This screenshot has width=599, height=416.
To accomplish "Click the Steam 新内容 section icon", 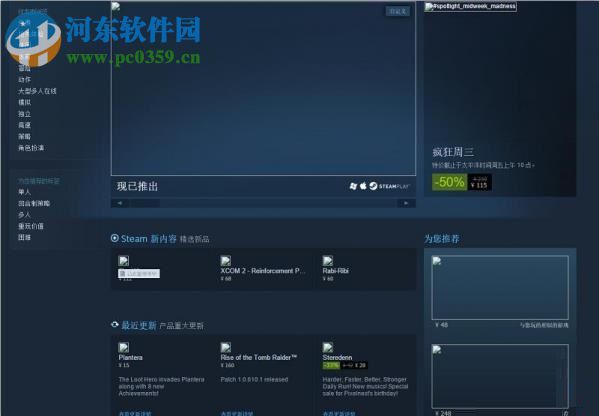I will [115, 238].
